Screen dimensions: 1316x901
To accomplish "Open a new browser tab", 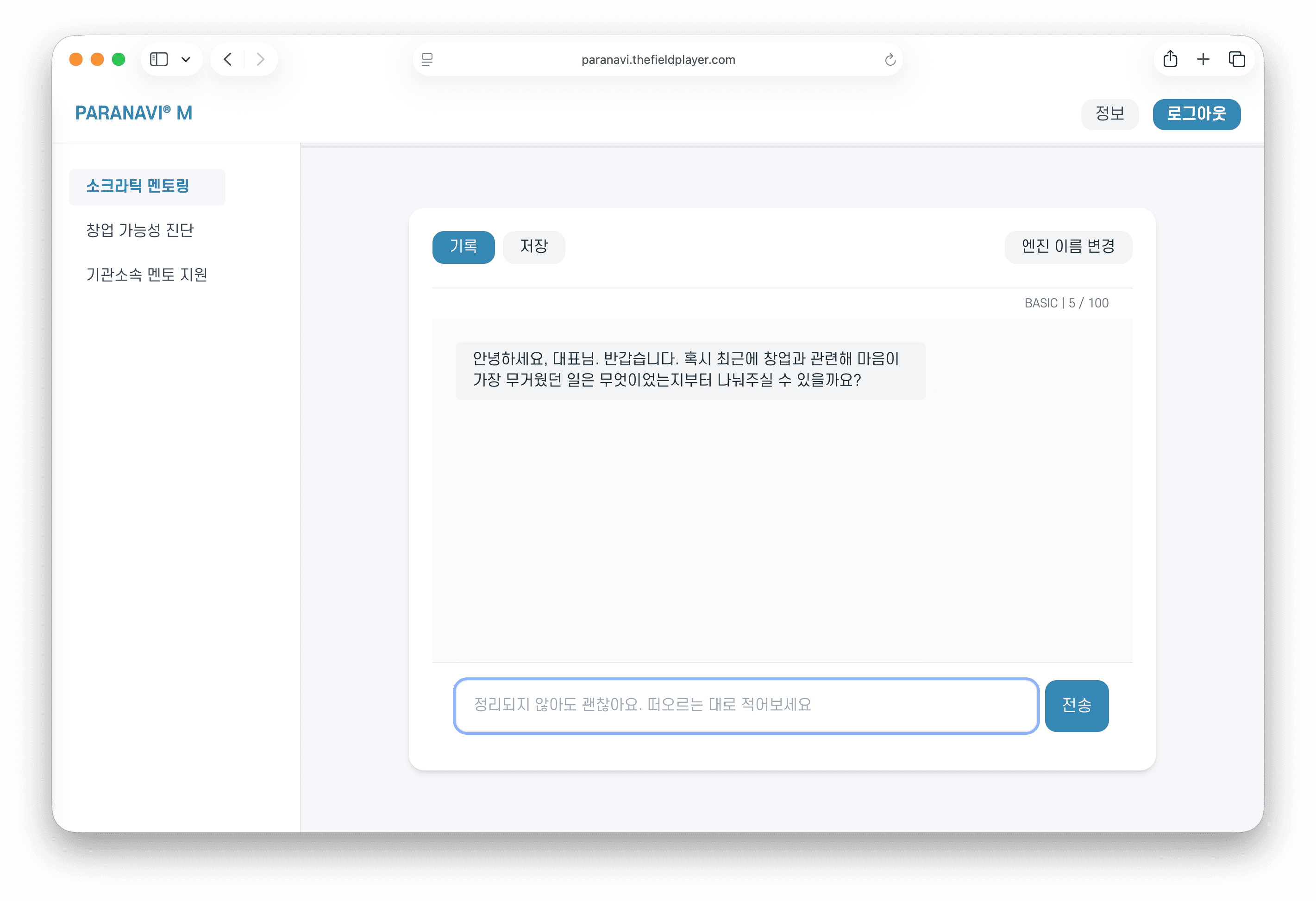I will [1203, 59].
